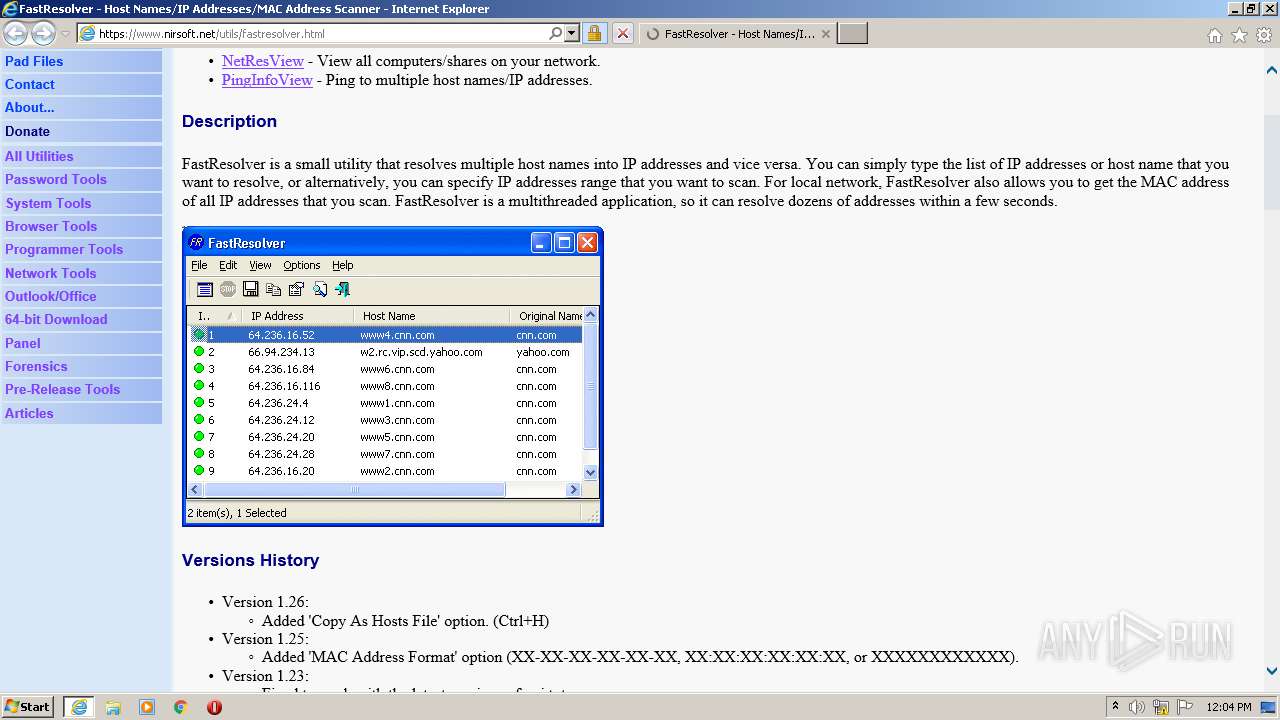Open Password Tools in sidebar
1280x720 pixels.
pos(56,179)
